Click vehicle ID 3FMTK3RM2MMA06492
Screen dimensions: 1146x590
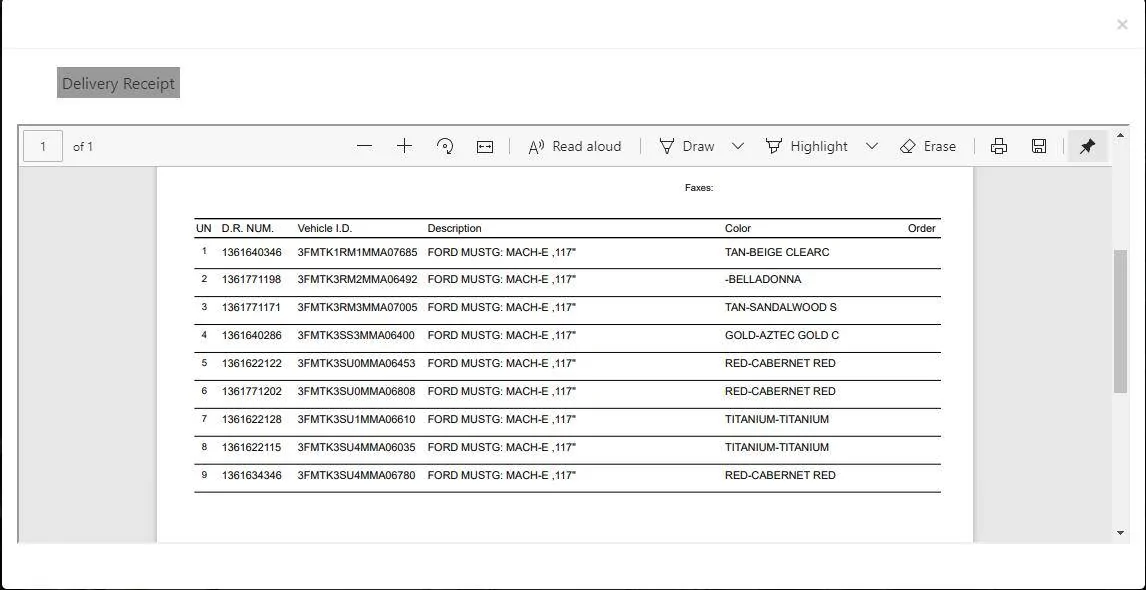click(357, 279)
